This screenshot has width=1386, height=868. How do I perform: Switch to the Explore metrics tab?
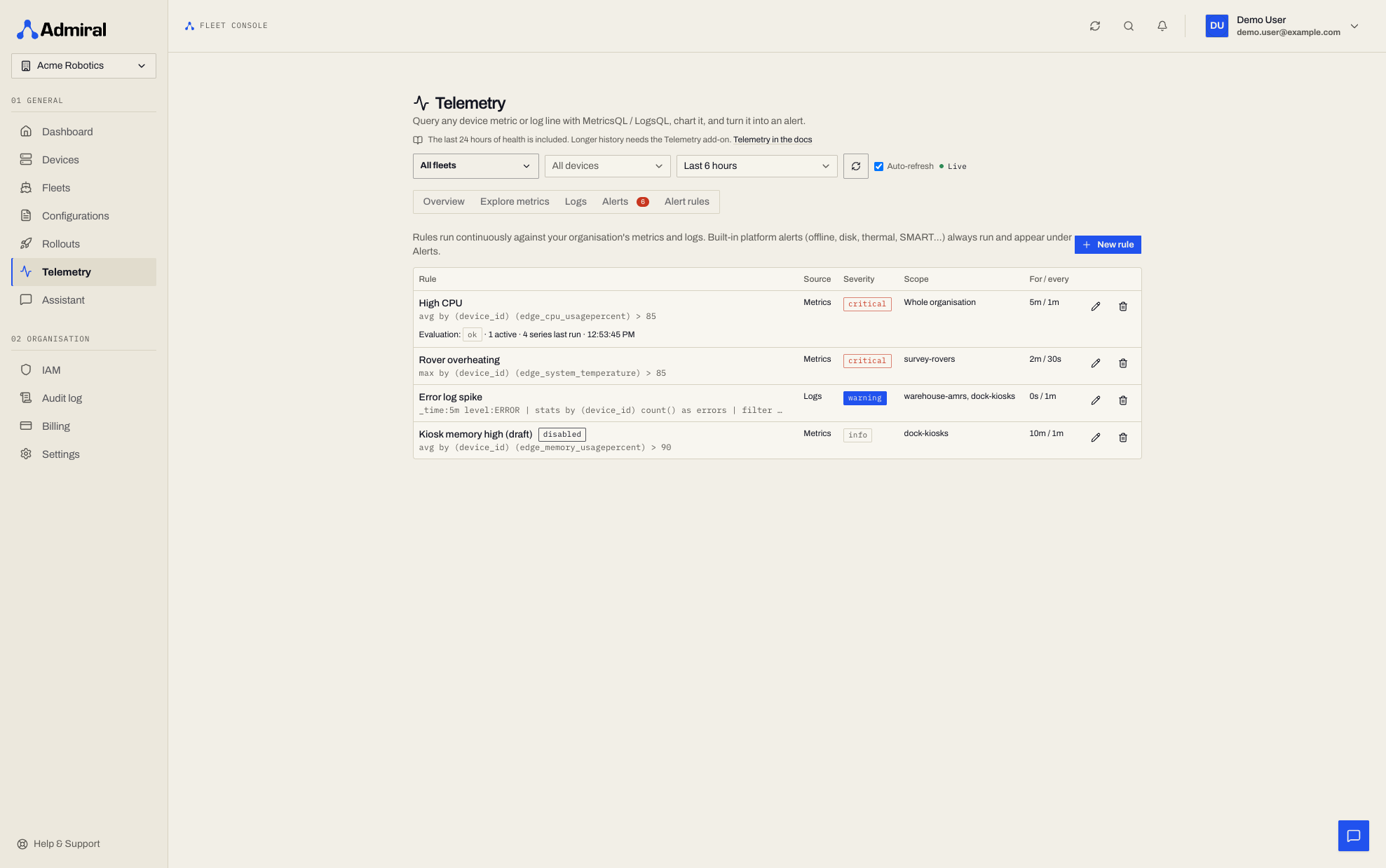(515, 202)
